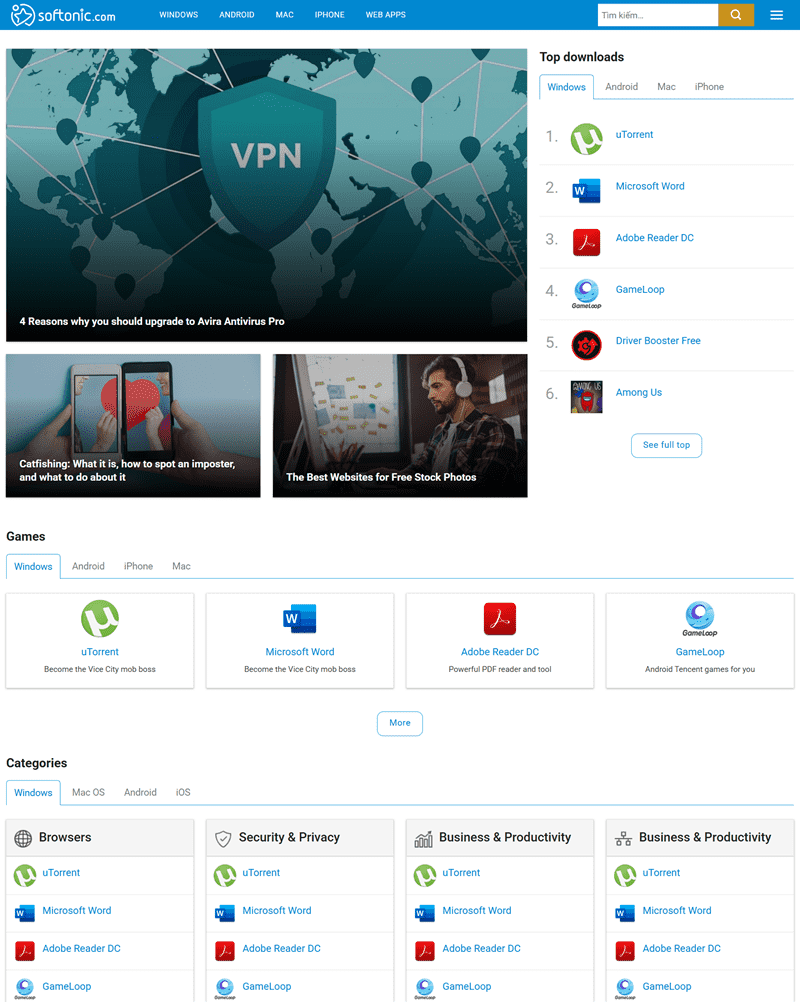Click the Softonic logo in header
The image size is (800, 1002).
tap(63, 15)
